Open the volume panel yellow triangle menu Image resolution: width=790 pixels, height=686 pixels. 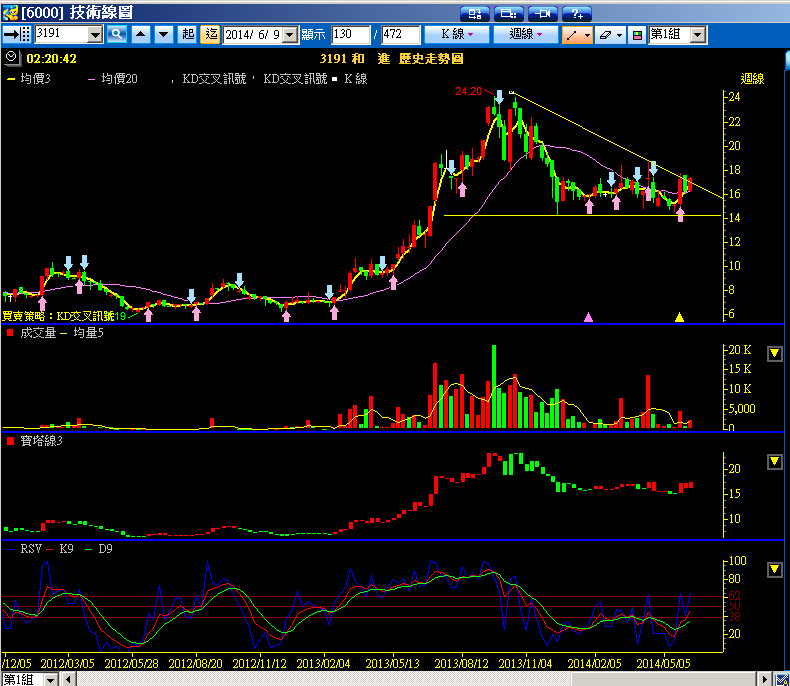click(x=774, y=354)
